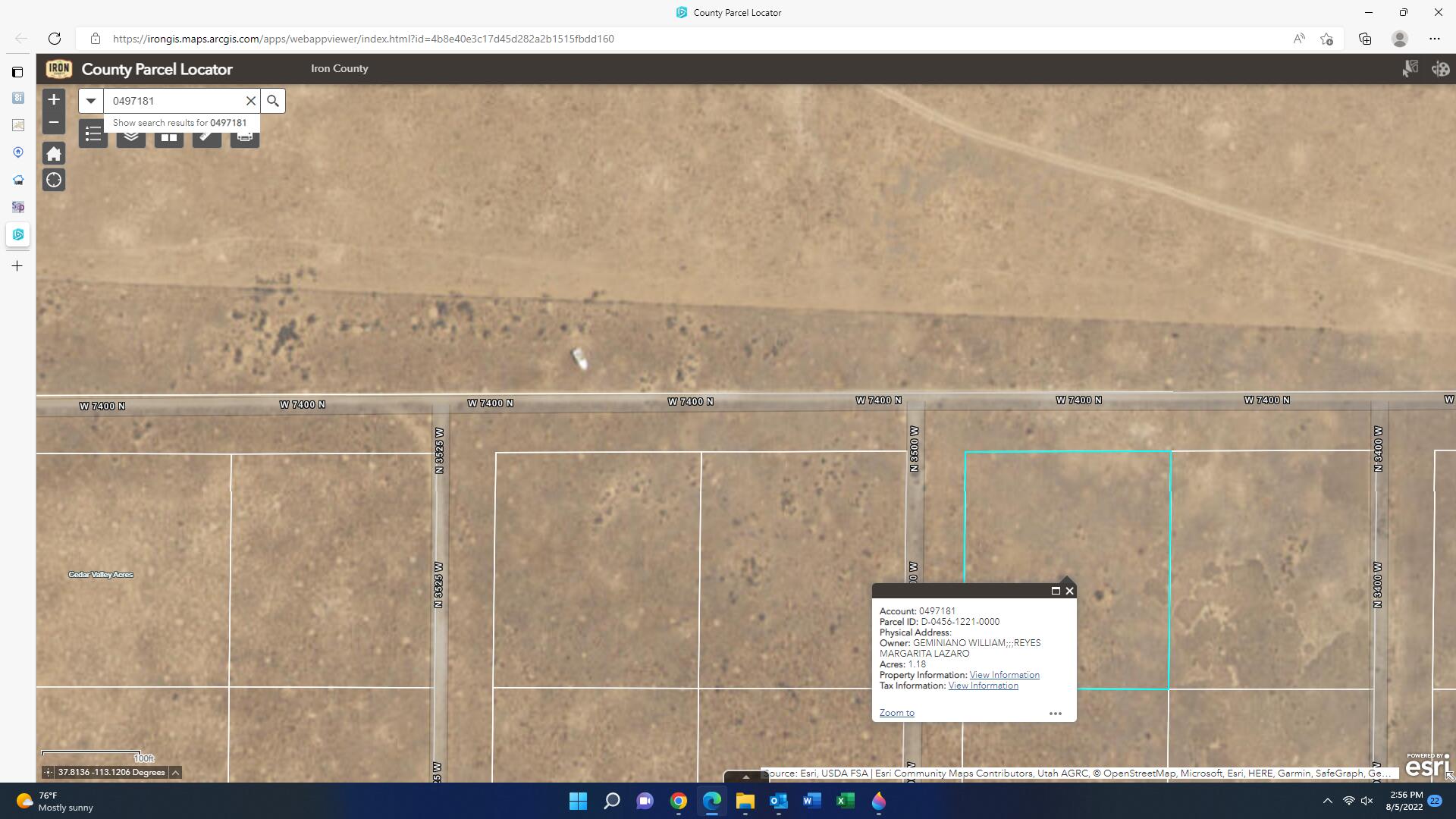
Task: Zoom out with the minus button
Action: (x=53, y=121)
